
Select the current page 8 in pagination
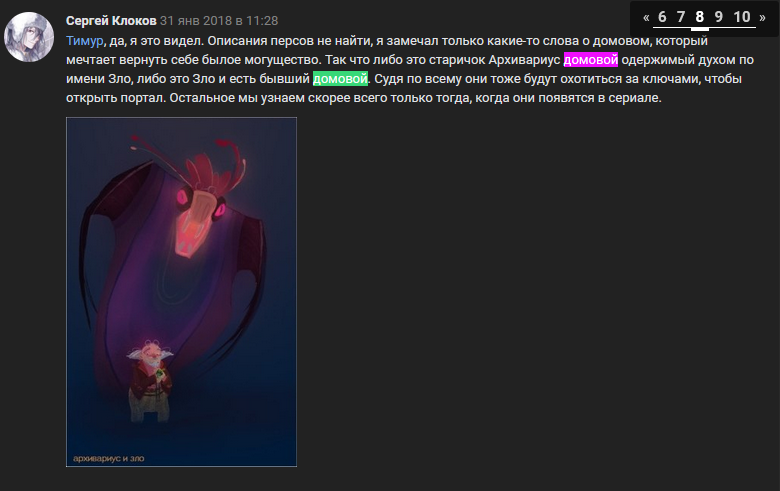click(x=699, y=17)
